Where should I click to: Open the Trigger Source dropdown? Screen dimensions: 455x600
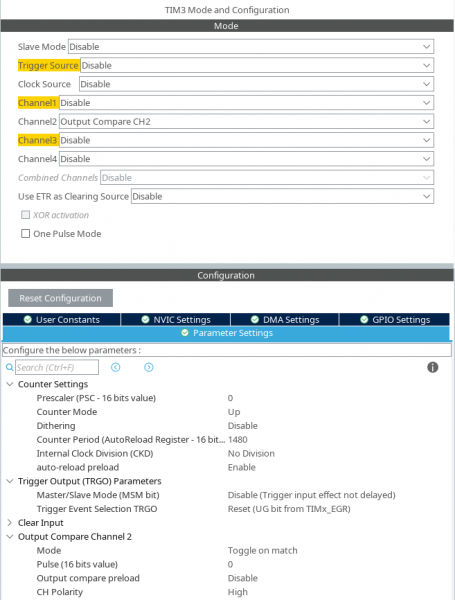coord(257,65)
